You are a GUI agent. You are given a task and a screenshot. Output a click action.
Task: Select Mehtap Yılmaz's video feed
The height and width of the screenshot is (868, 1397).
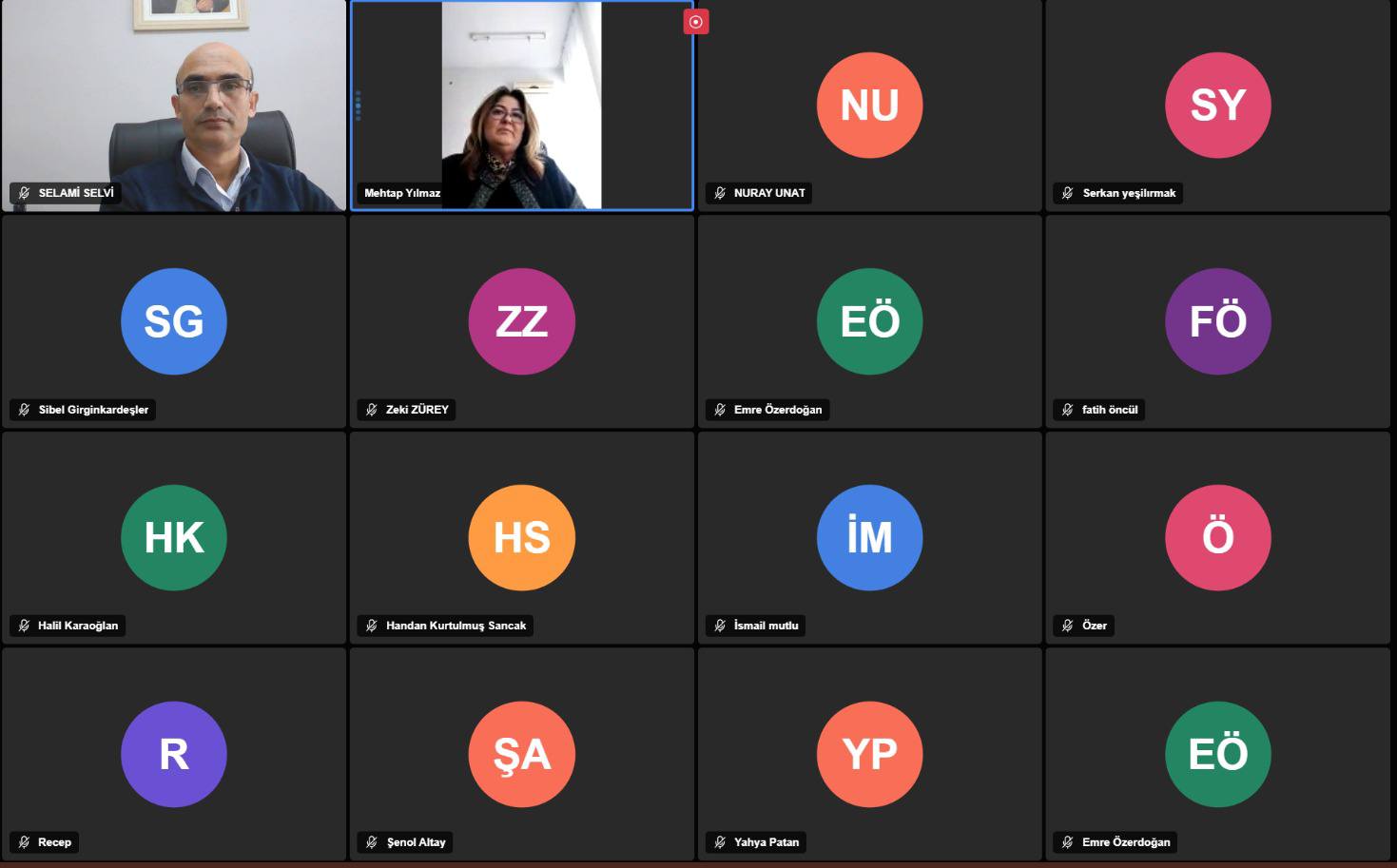click(521, 105)
